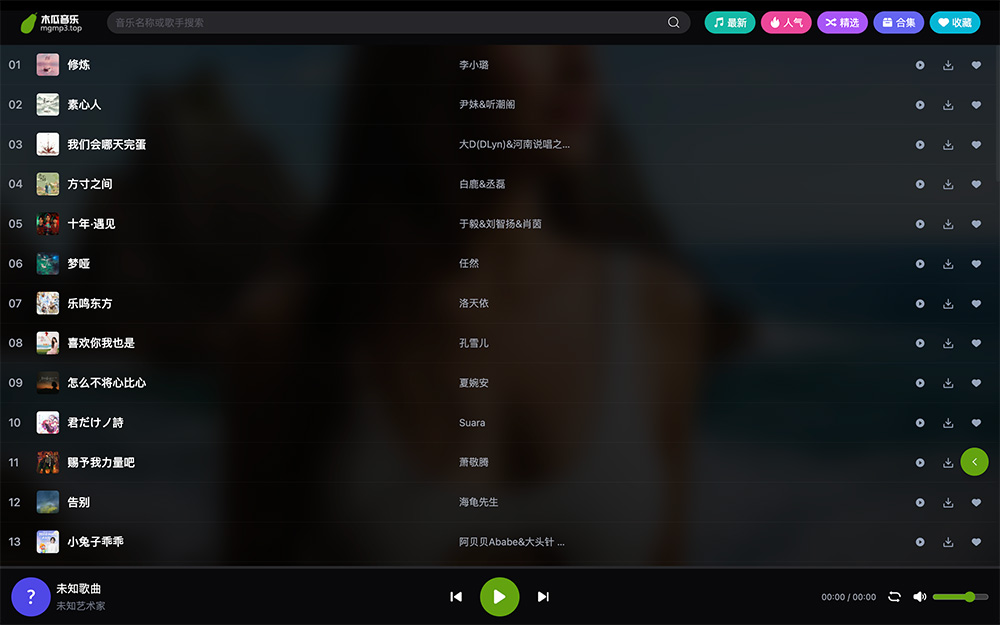Play the song 小兔子乖乖
Screen dimensions: 1000x625
click(920, 542)
